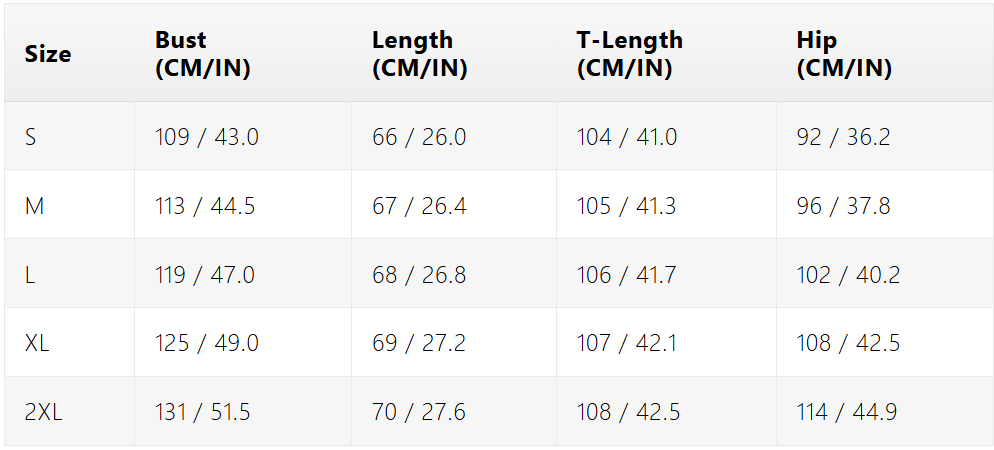The height and width of the screenshot is (450, 994).
Task: Click bust value 109 / 43.0
Action: [x=207, y=137]
